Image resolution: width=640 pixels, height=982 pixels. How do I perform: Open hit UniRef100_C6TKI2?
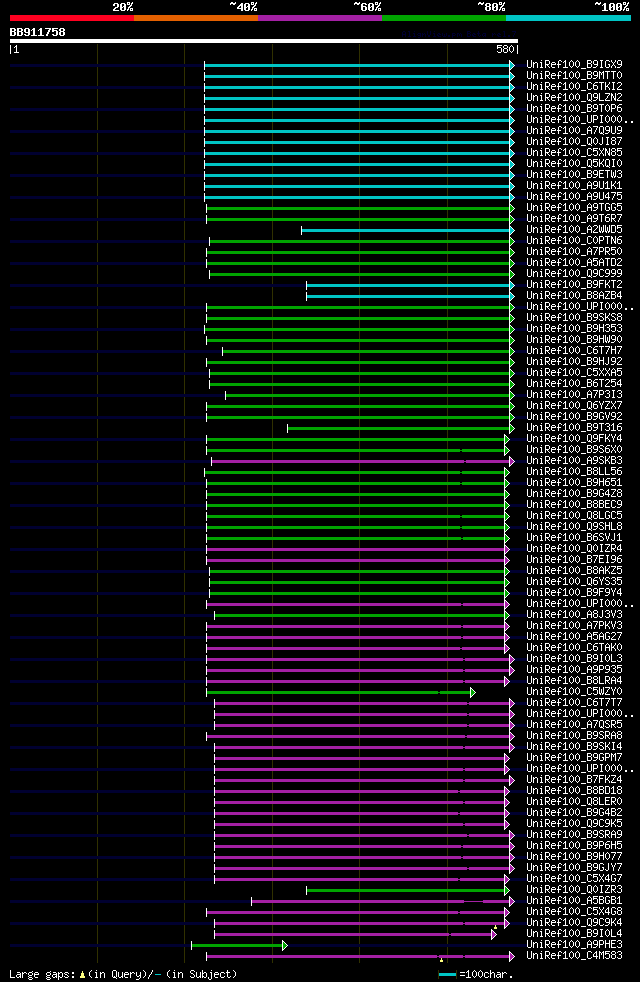point(574,86)
